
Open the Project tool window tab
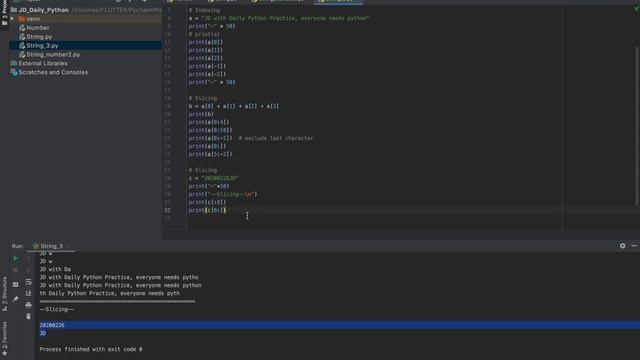[4, 13]
